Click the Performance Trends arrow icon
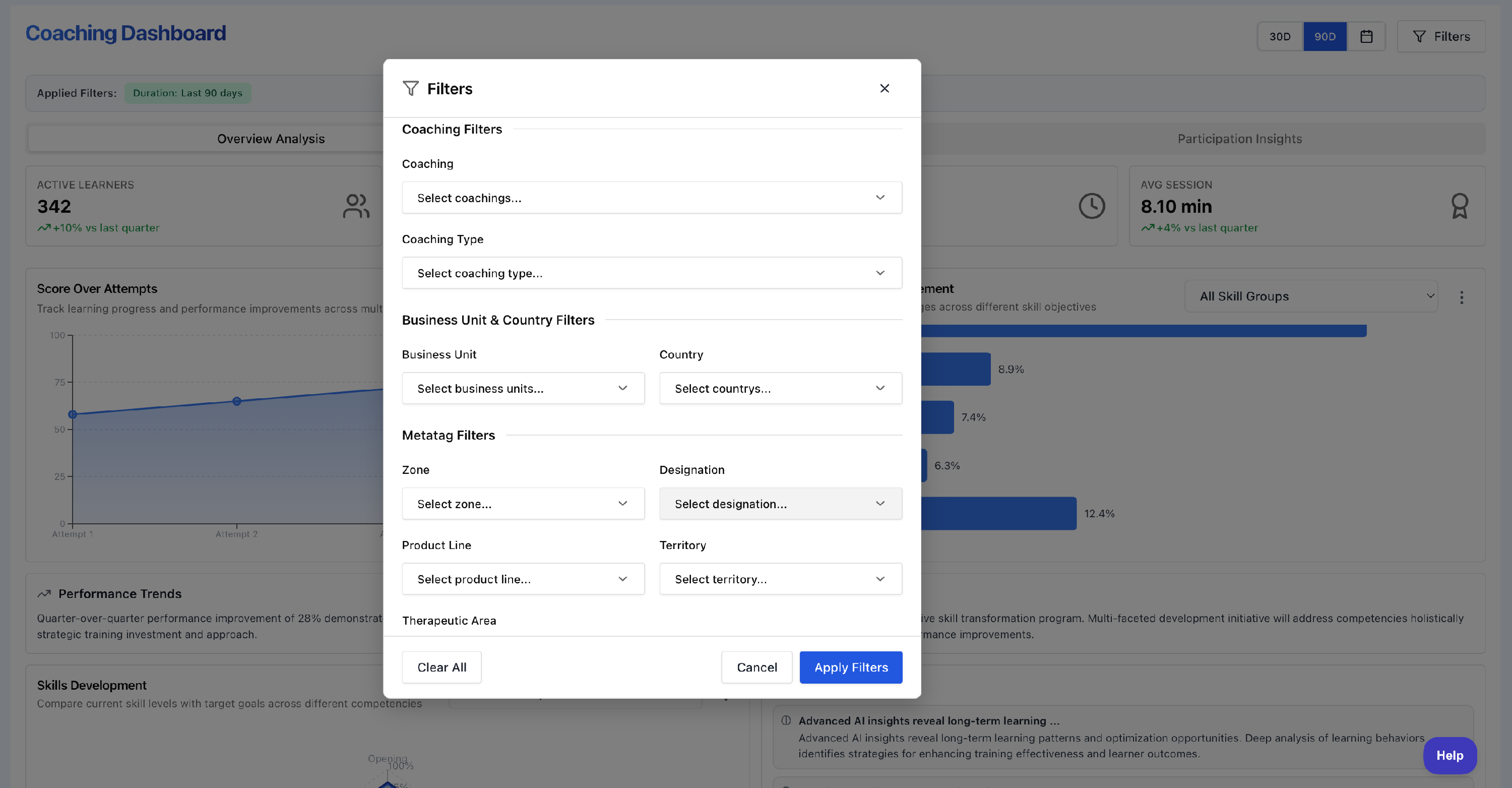Screen dimensions: 1512x788 click(x=44, y=593)
